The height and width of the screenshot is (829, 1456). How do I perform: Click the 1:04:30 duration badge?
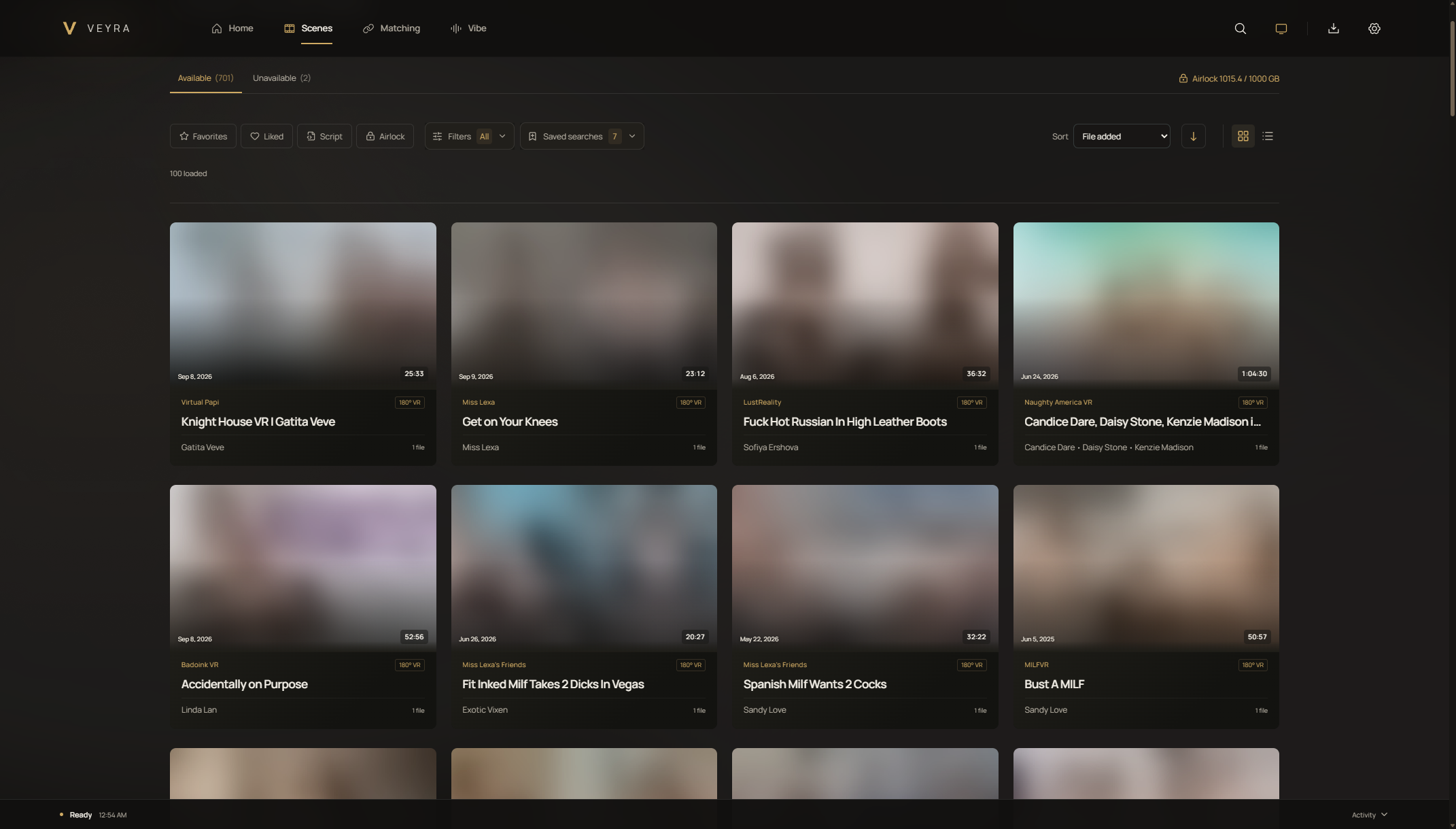[1254, 374]
